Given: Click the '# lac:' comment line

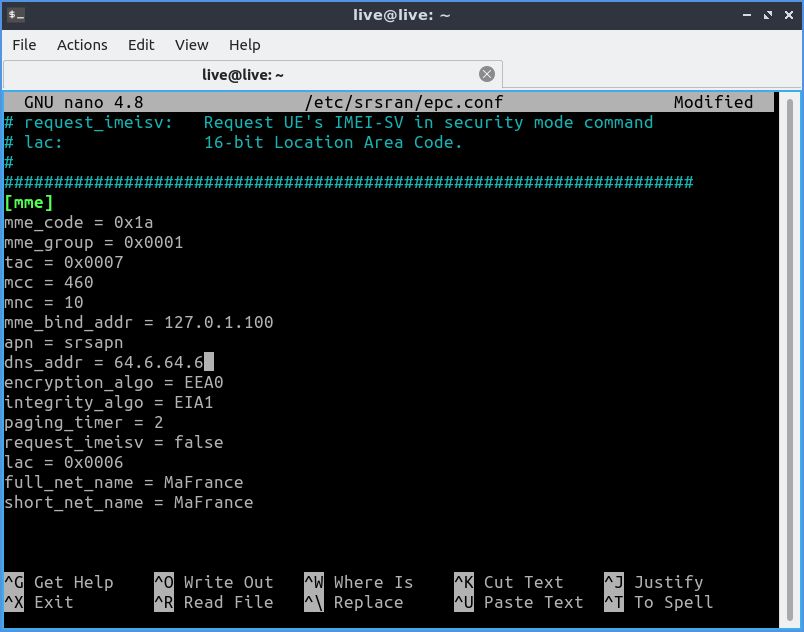Looking at the screenshot, I should (x=233, y=142).
